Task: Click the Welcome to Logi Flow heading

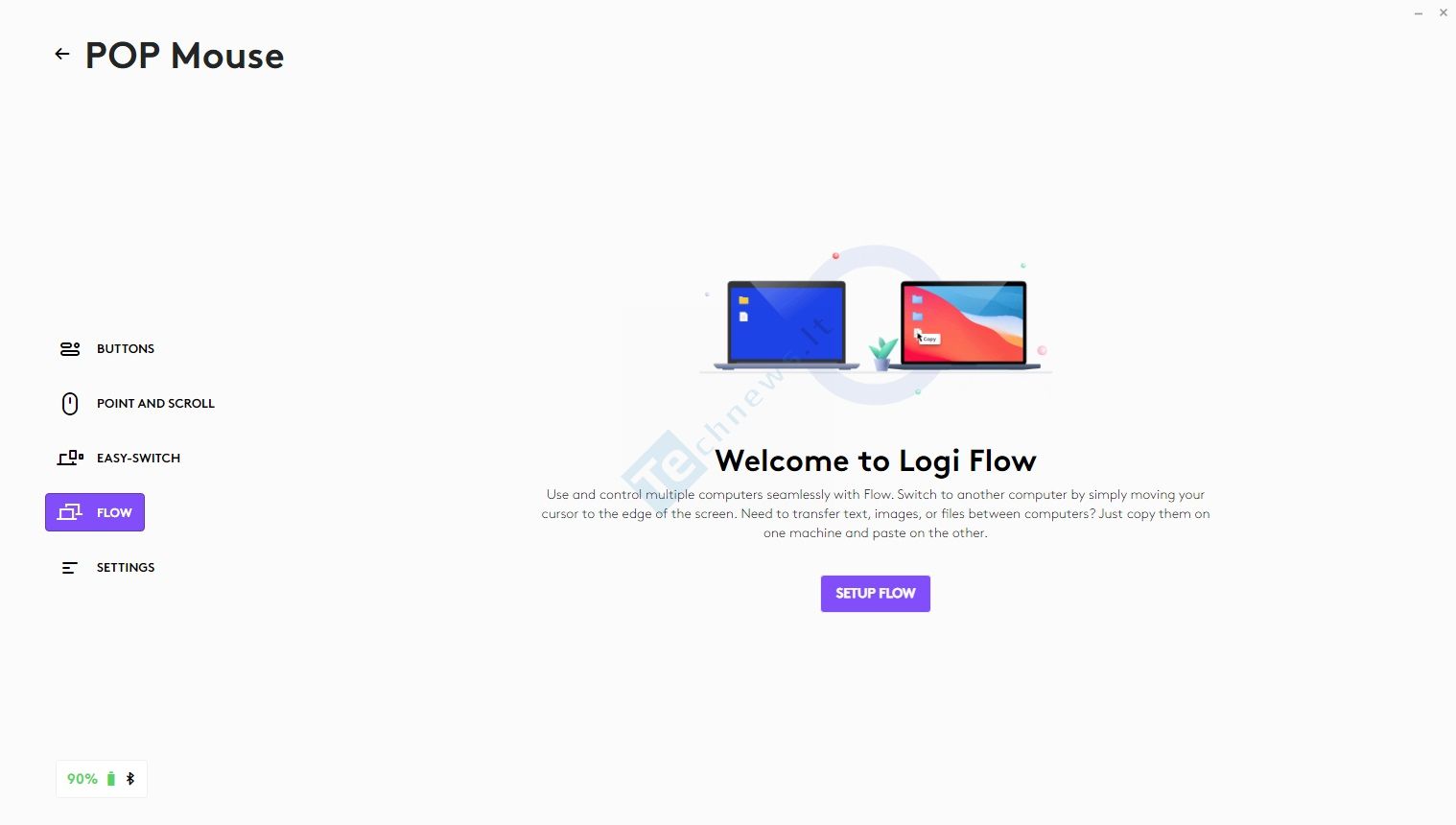Action: pos(876,461)
